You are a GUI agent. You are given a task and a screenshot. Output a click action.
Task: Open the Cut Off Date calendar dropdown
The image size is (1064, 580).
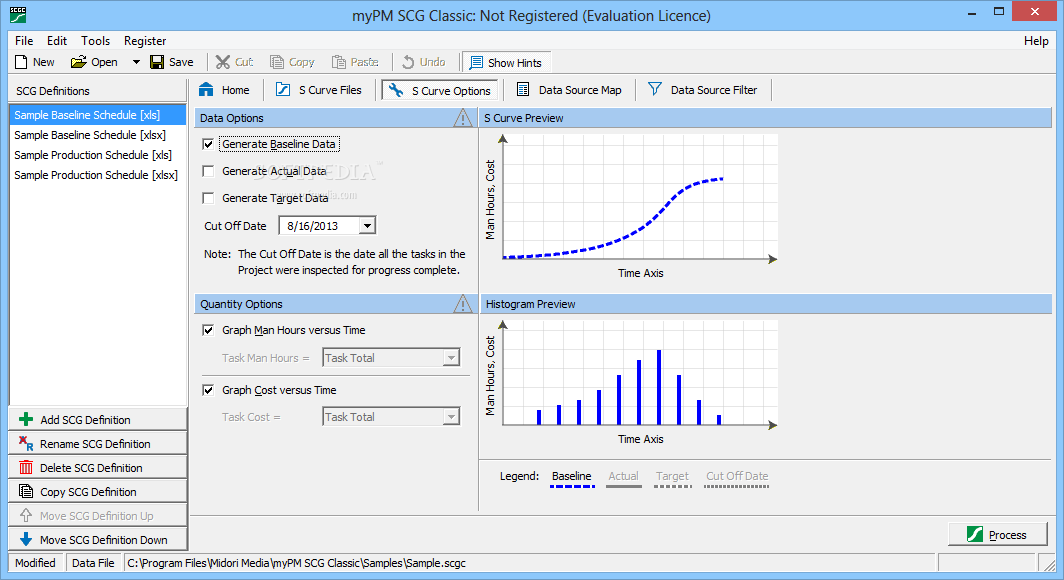click(367, 225)
